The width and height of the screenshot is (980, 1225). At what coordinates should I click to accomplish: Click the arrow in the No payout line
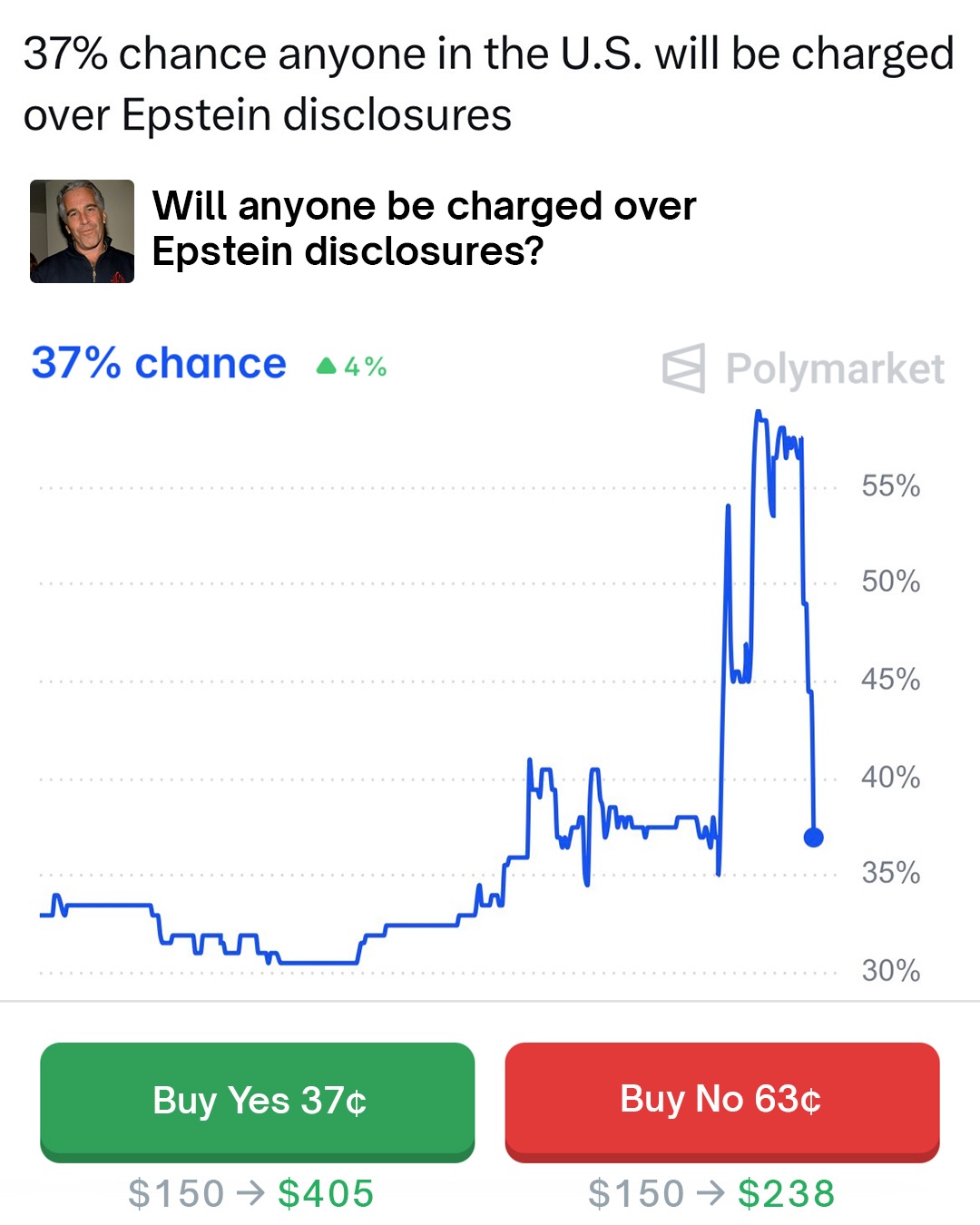(710, 1193)
